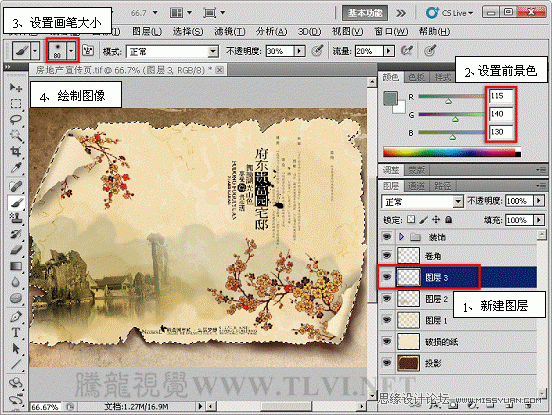Select the Blur tool

(15, 282)
